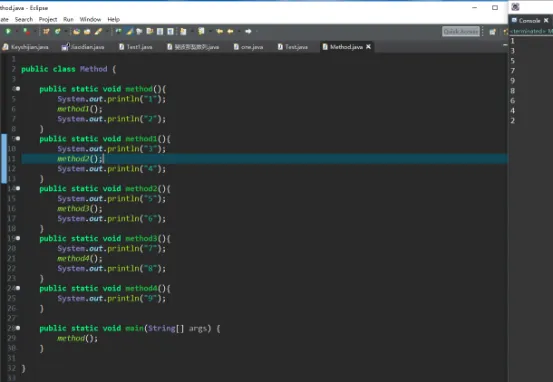The height and width of the screenshot is (382, 553).
Task: Click the Forward navigation arrow icon
Action: pos(248,31)
